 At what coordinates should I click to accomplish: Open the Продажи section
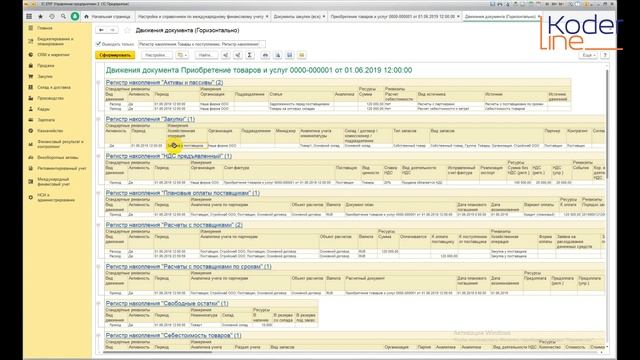[x=46, y=66]
